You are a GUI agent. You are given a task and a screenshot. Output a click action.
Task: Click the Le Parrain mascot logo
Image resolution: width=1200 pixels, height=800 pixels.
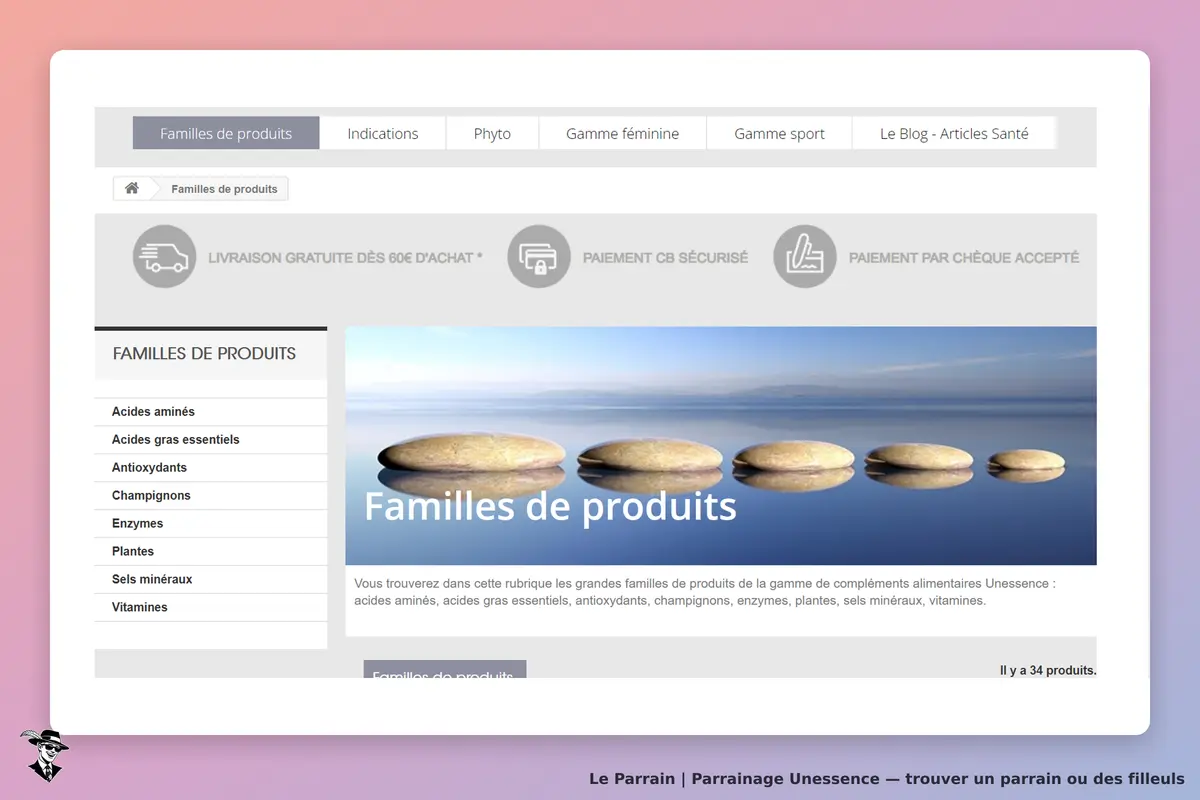(x=44, y=754)
